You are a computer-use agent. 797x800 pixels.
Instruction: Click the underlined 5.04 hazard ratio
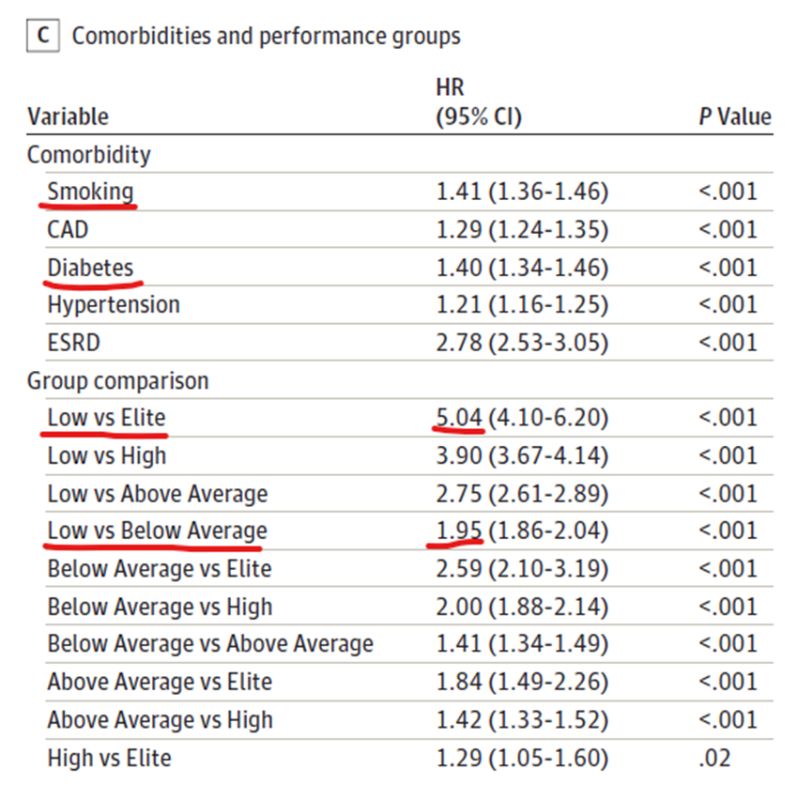coord(459,418)
